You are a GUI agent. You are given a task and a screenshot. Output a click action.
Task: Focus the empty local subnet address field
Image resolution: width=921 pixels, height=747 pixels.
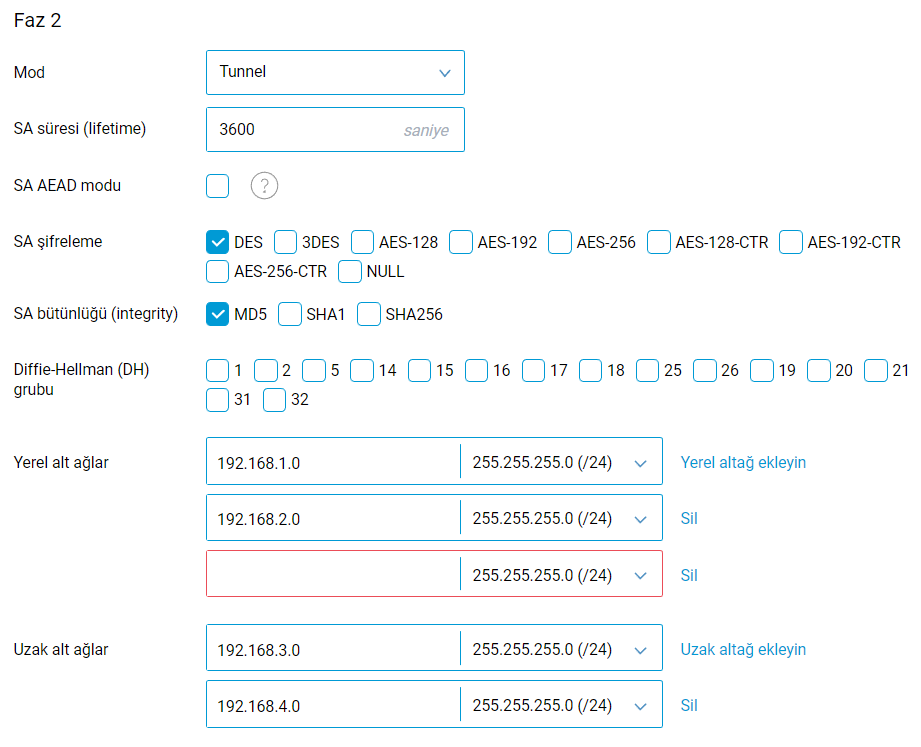(x=332, y=575)
